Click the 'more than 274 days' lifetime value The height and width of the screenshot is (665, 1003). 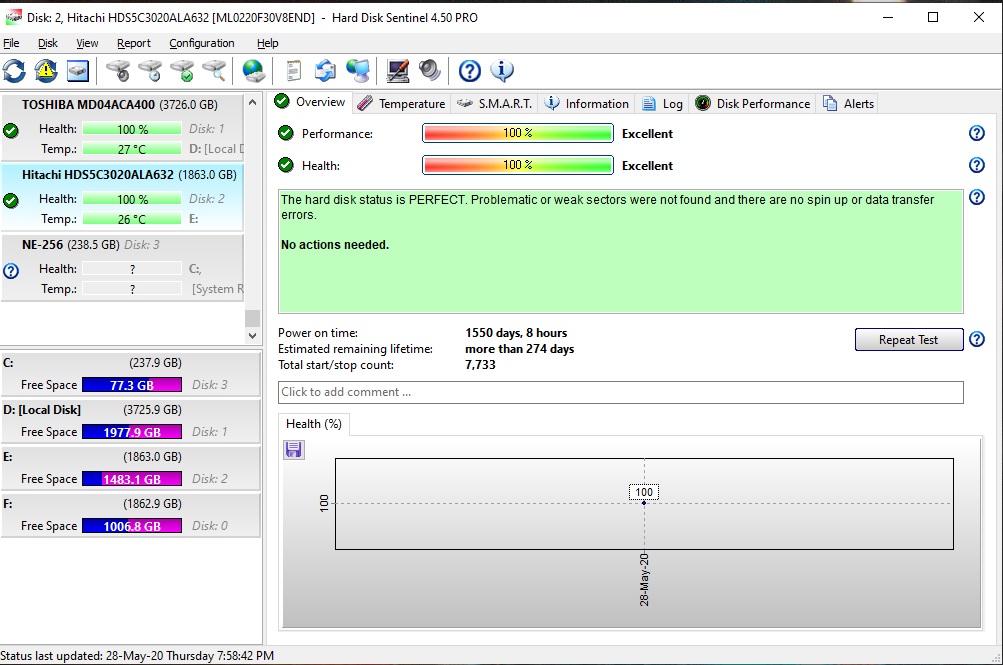pyautogui.click(x=519, y=349)
